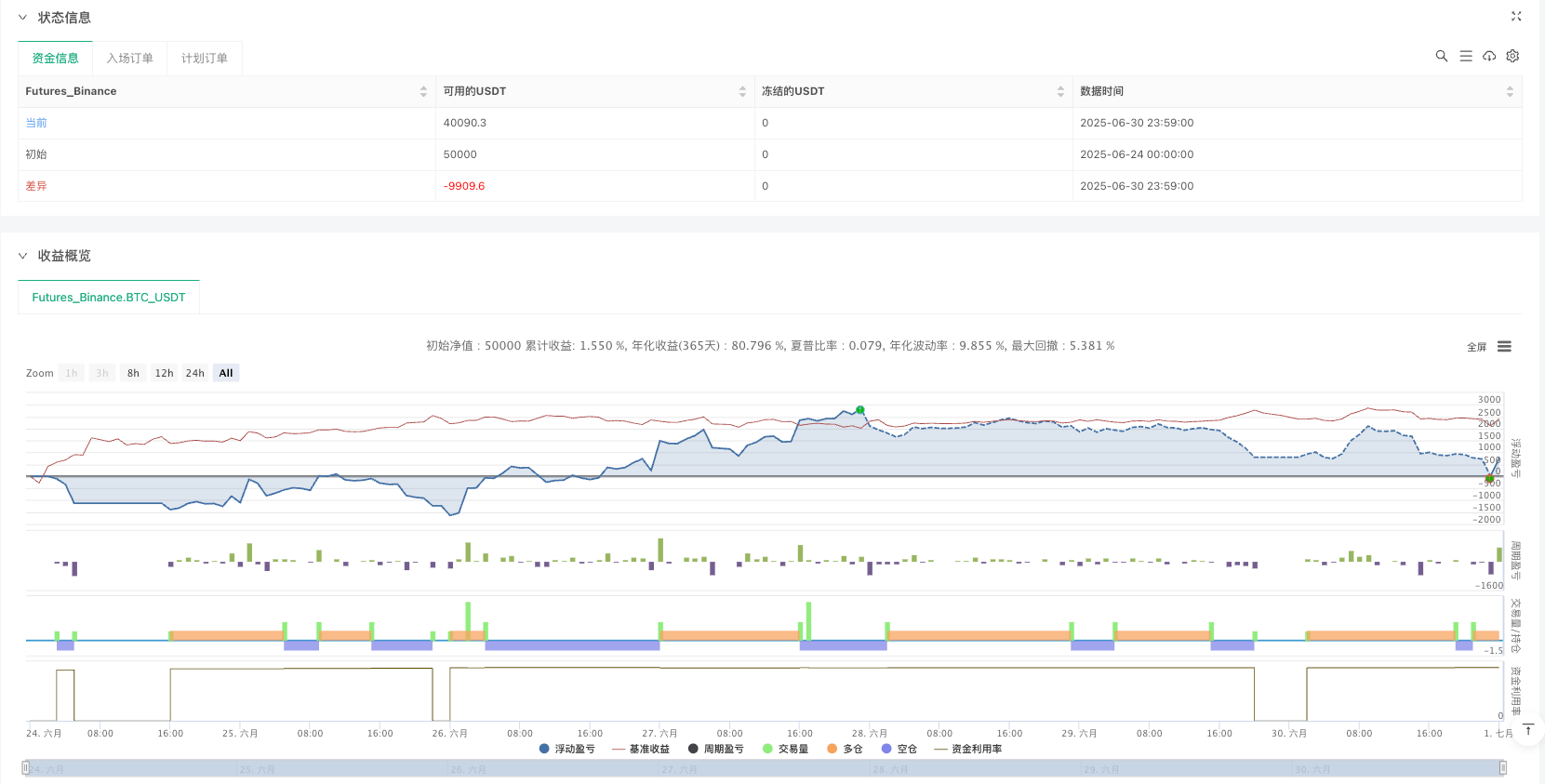
Task: Switch to the 入场订单 tab
Action: [x=129, y=58]
